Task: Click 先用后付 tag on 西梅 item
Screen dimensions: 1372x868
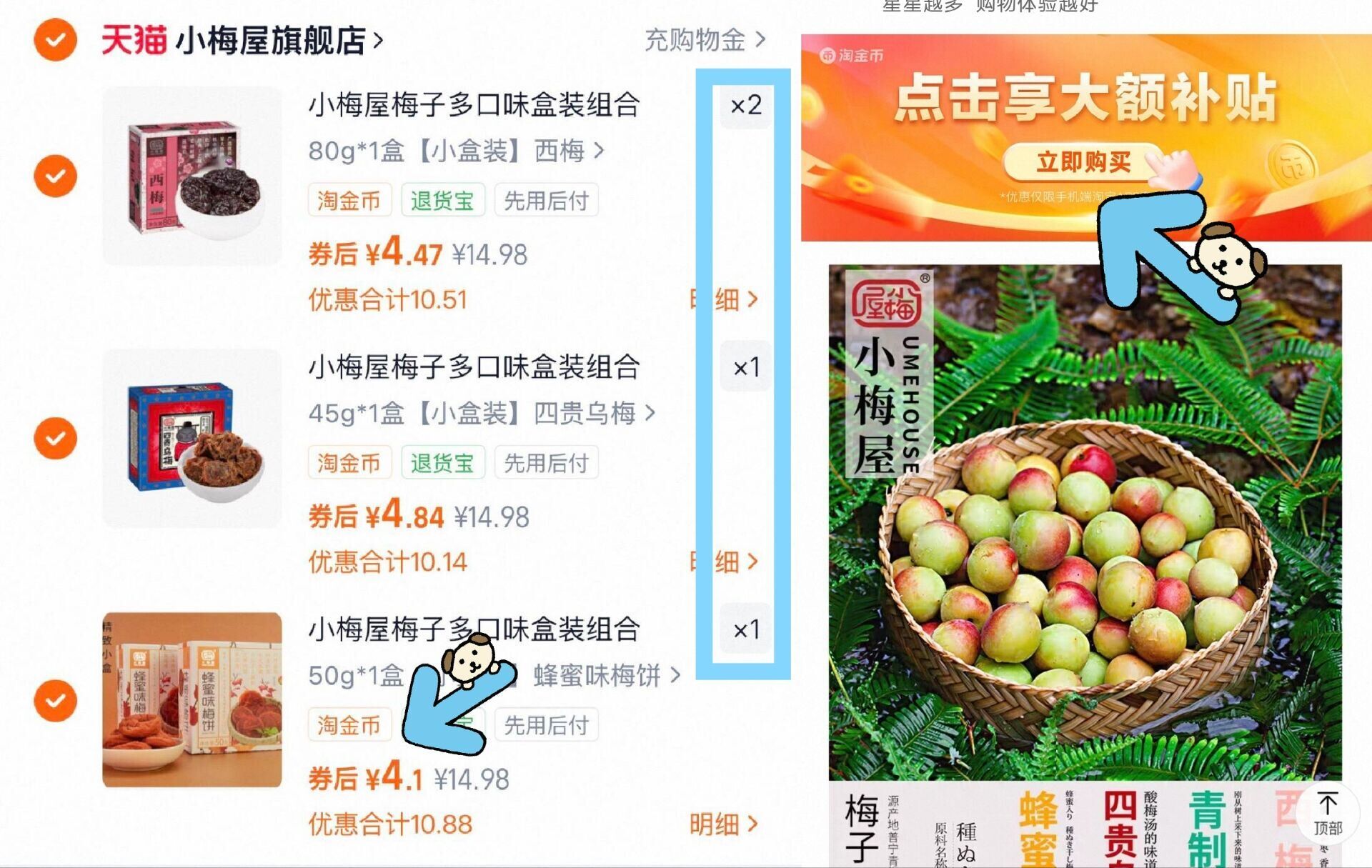Action: tap(546, 201)
